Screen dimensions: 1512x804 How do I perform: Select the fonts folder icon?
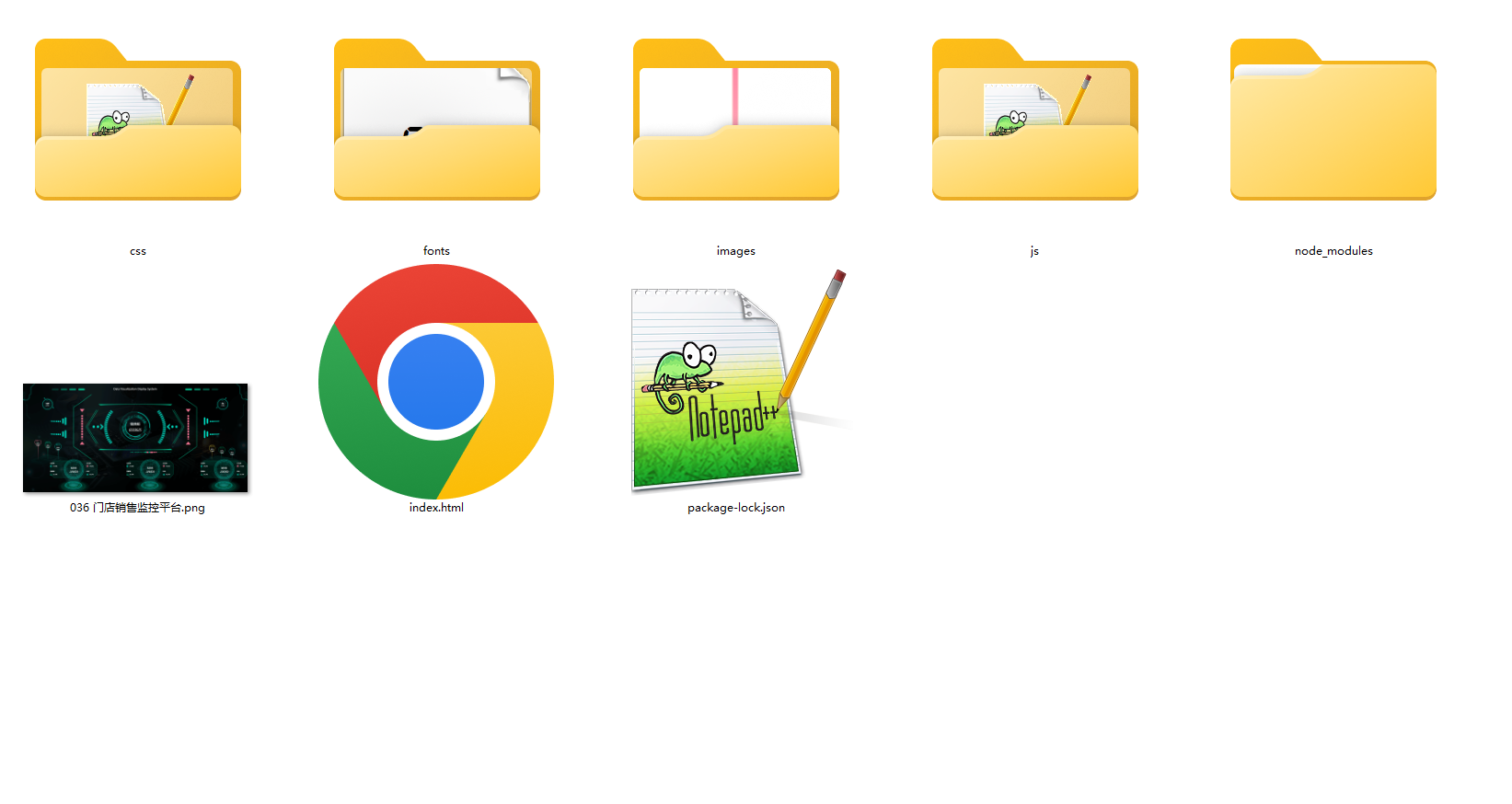[x=437, y=120]
